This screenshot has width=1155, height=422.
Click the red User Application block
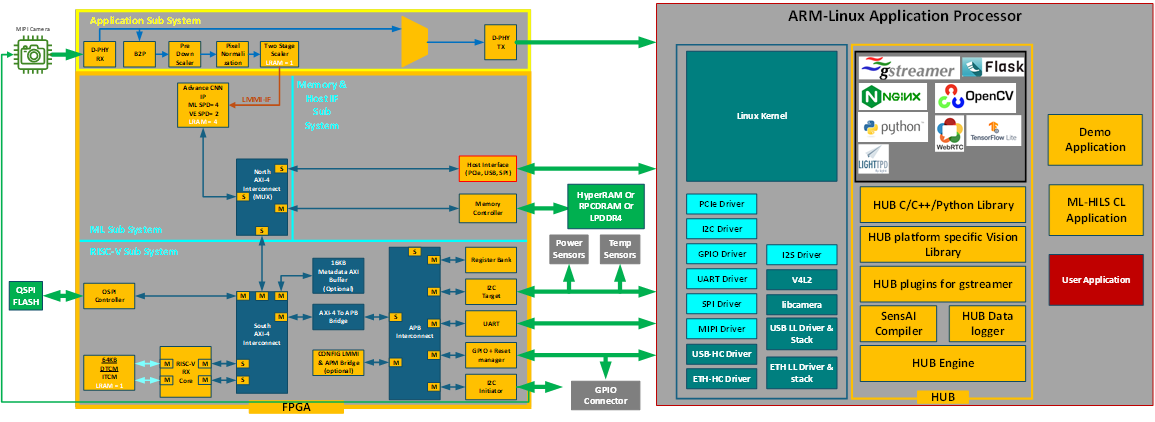1094,280
